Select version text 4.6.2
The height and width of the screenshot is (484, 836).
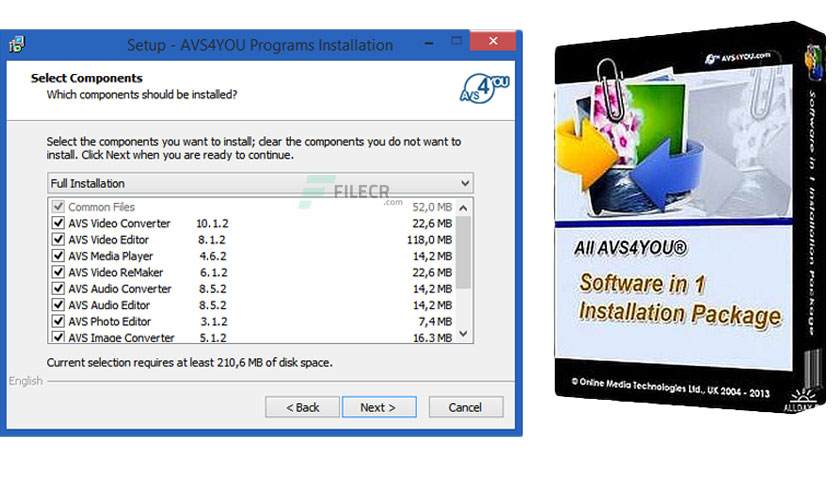click(x=213, y=256)
